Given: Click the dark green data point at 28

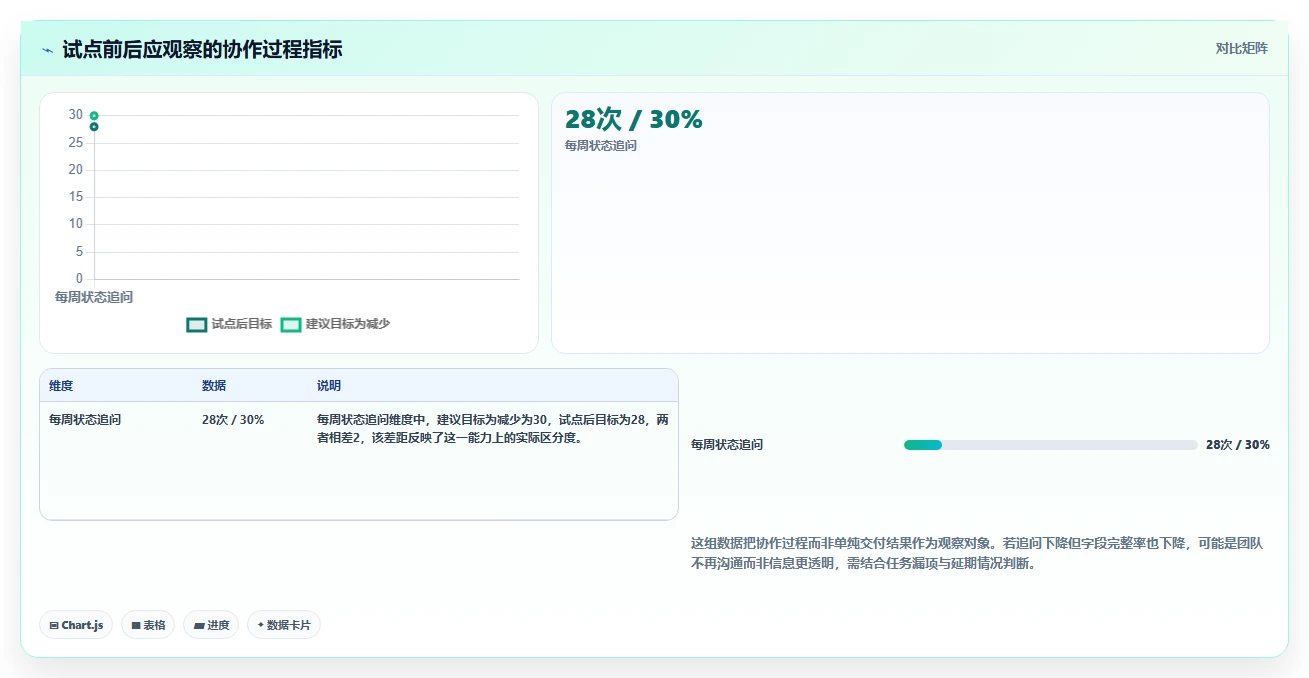Looking at the screenshot, I should click(x=94, y=127).
